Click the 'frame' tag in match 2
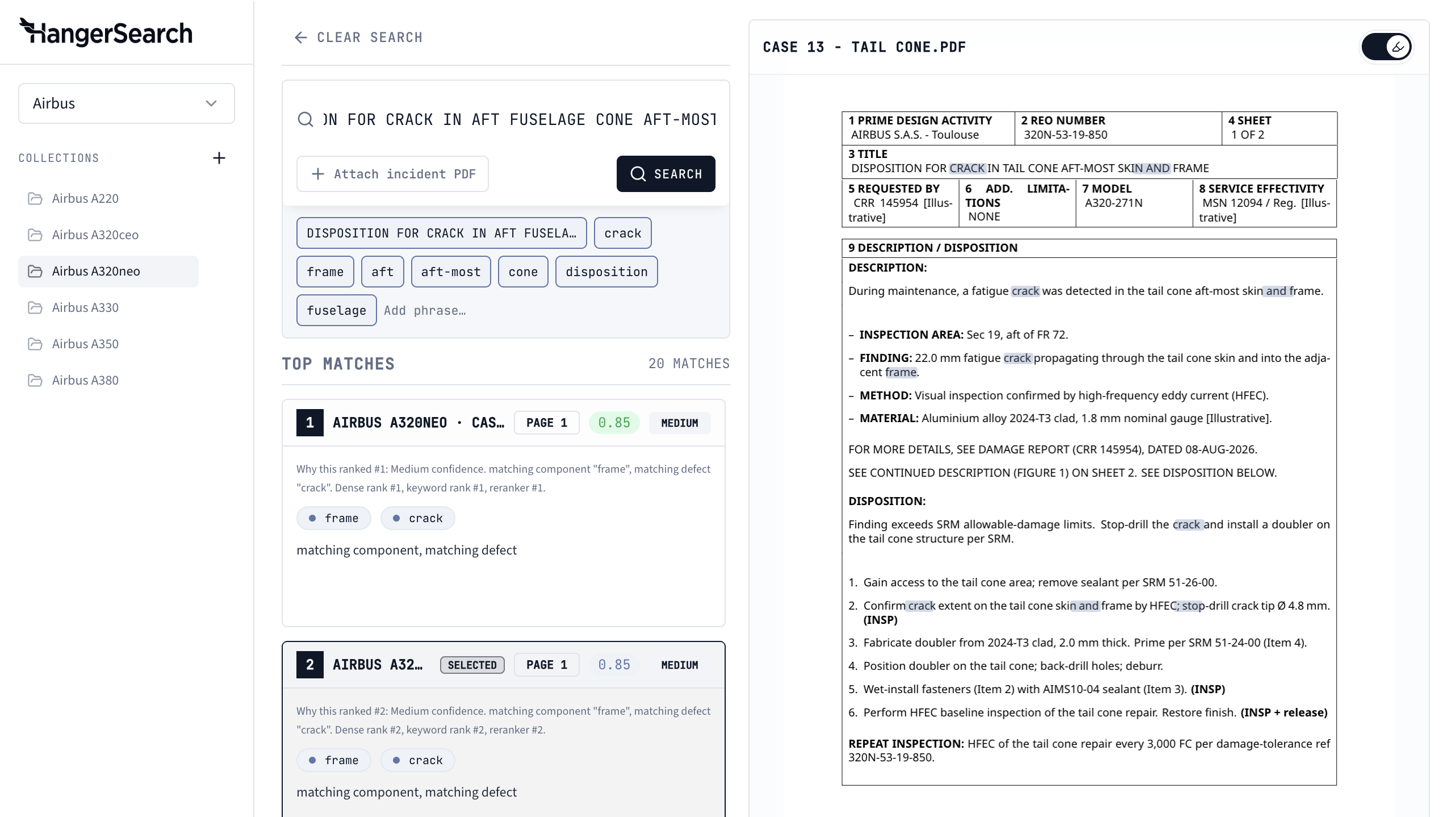The image size is (1456, 817). [x=333, y=760]
